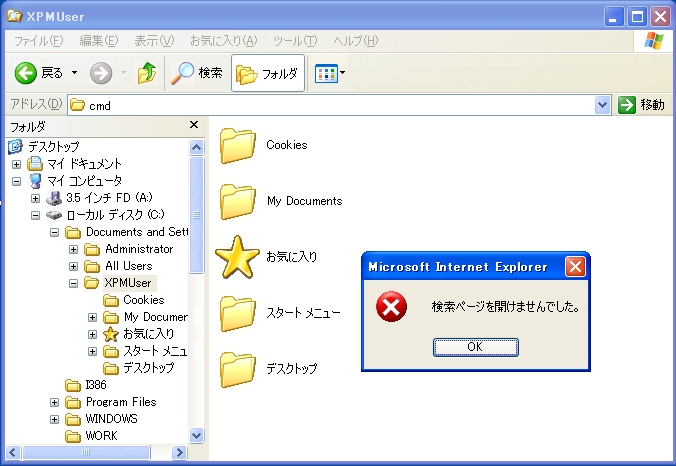676x466 pixels.
Task: Close the Microsoft Internet Explorer dialog
Action: pyautogui.click(x=575, y=267)
